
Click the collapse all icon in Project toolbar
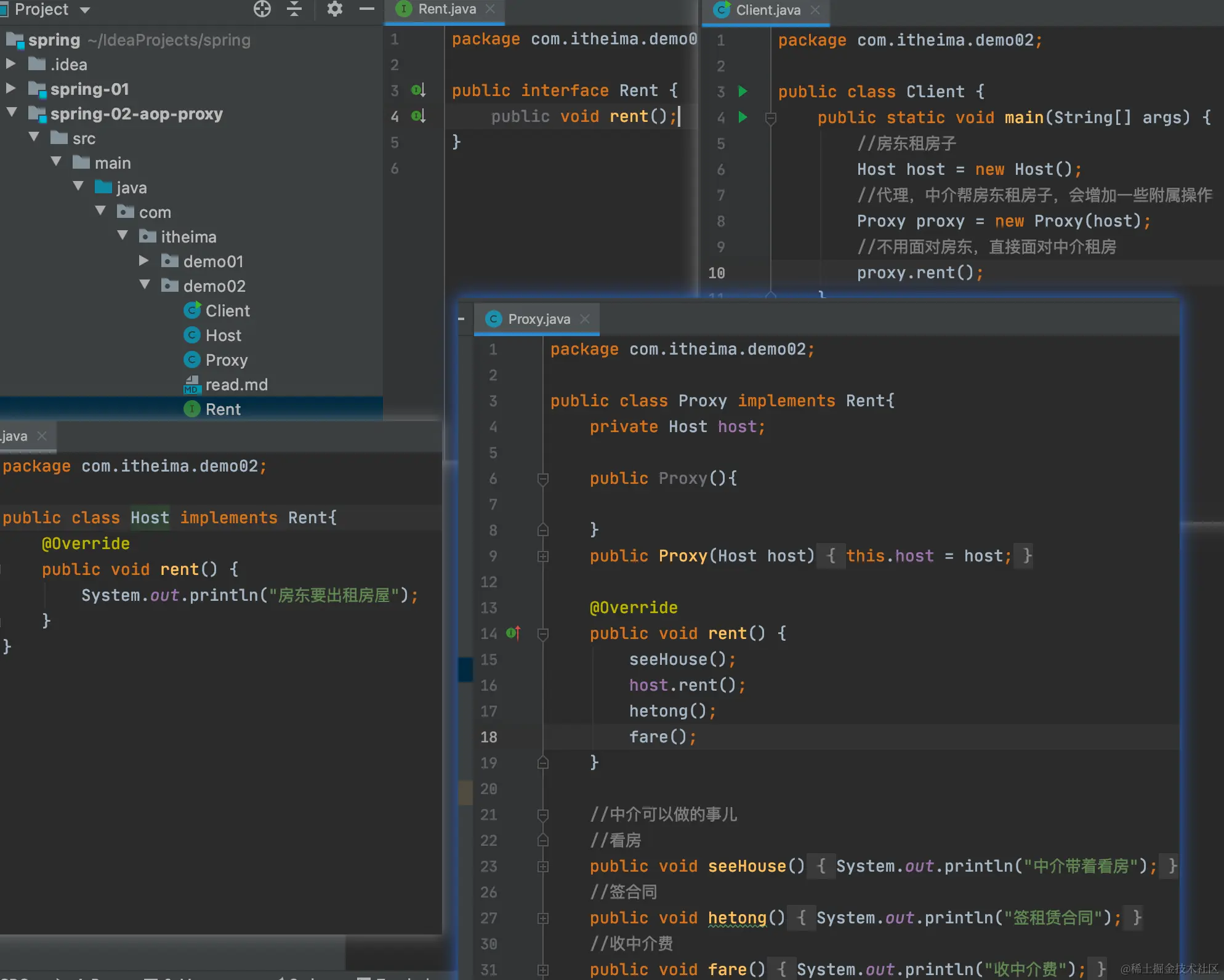tap(294, 9)
